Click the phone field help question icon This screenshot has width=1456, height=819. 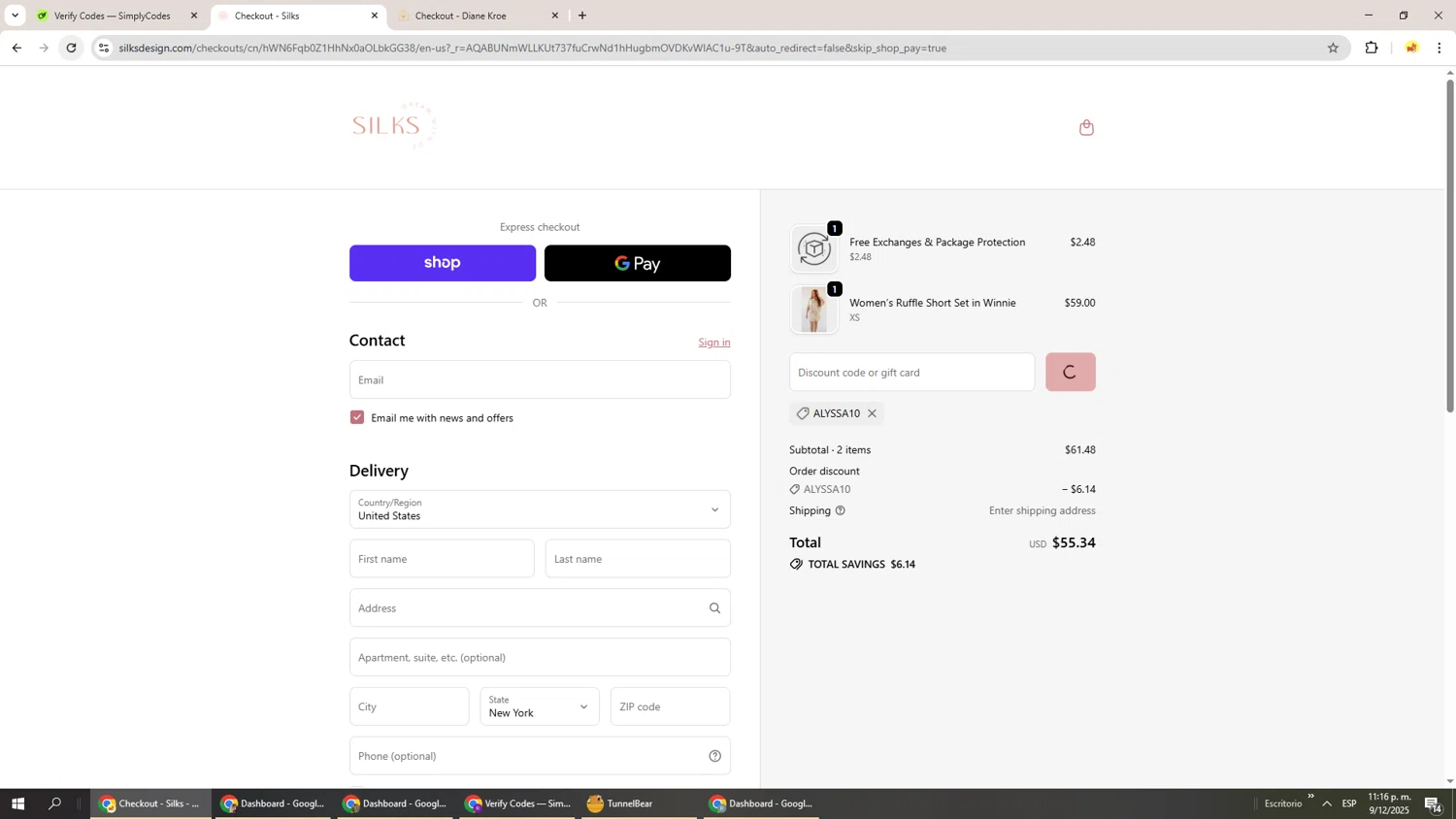point(714,756)
